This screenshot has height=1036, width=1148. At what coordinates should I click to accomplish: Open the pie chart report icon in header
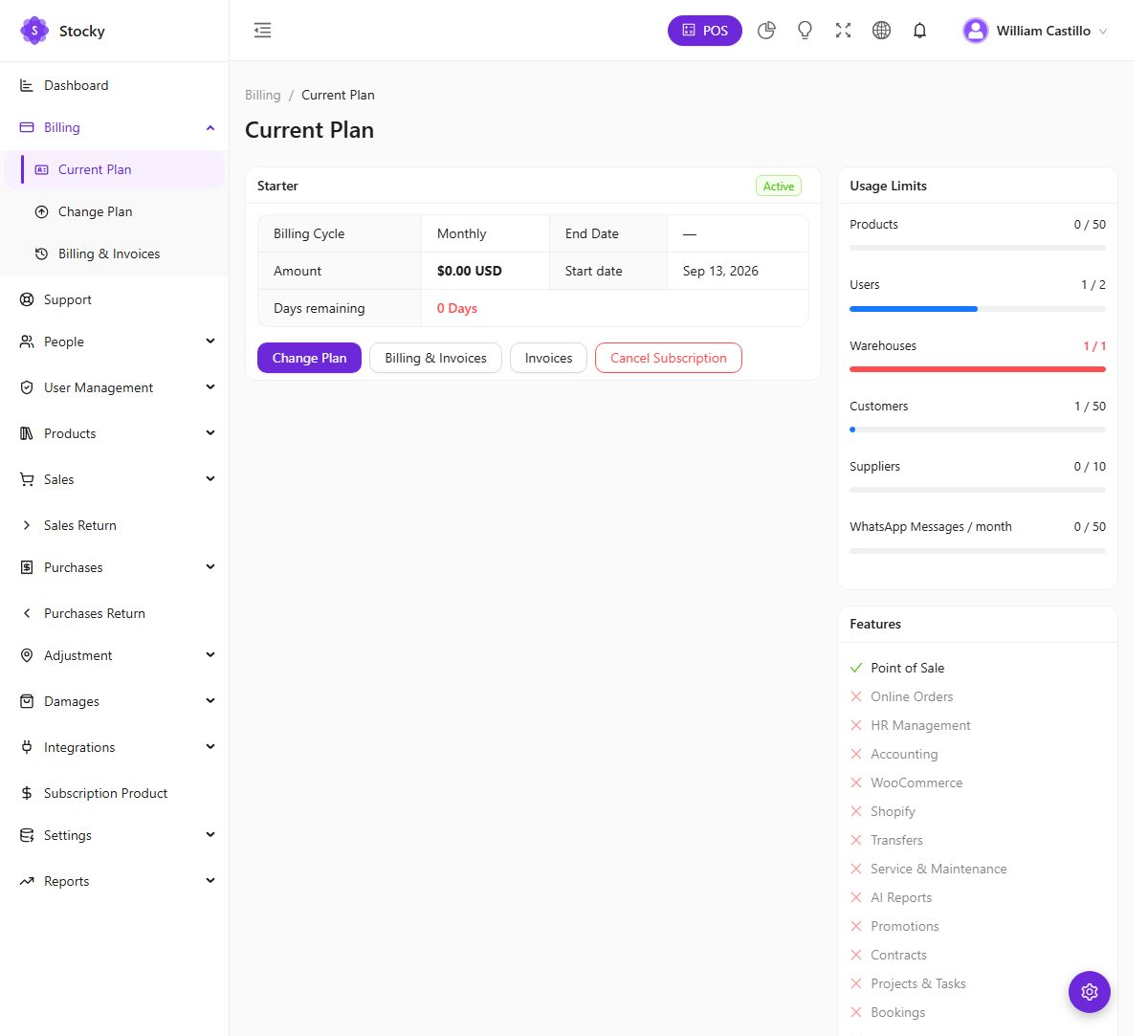[x=766, y=31]
